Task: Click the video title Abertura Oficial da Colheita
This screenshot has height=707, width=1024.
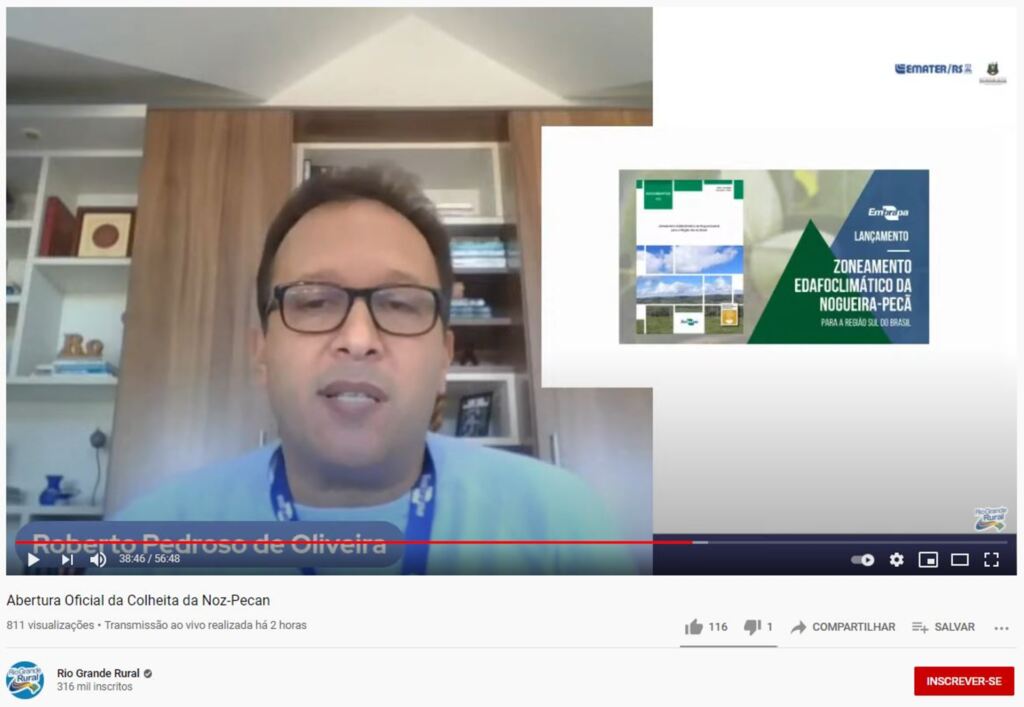Action: 138,600
